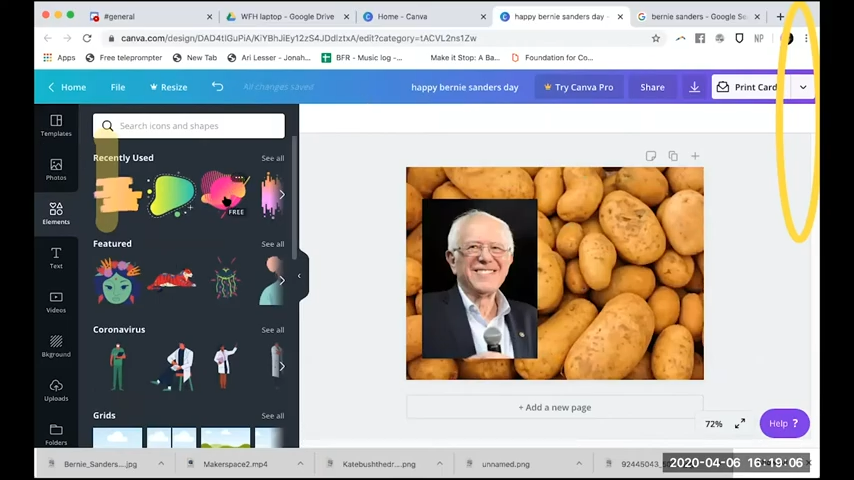854x480 pixels.
Task: See all Recently Used elements
Action: click(272, 158)
